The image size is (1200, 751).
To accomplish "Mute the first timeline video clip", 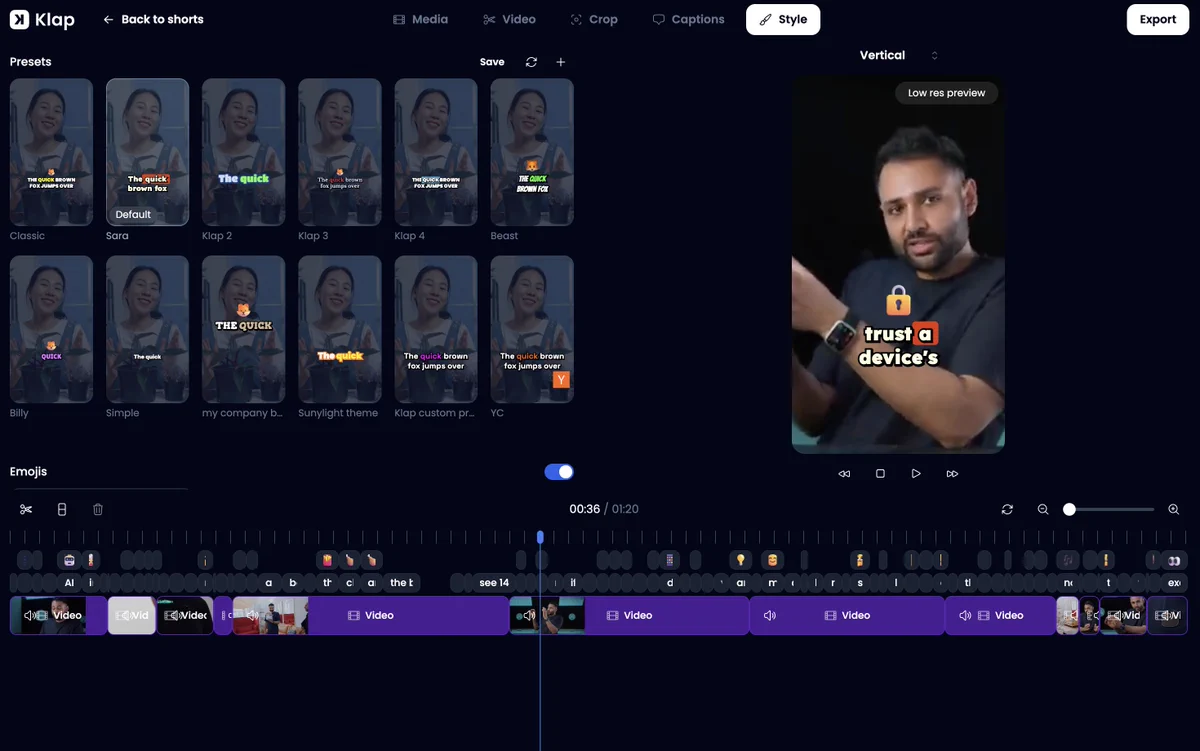I will pyautogui.click(x=30, y=615).
